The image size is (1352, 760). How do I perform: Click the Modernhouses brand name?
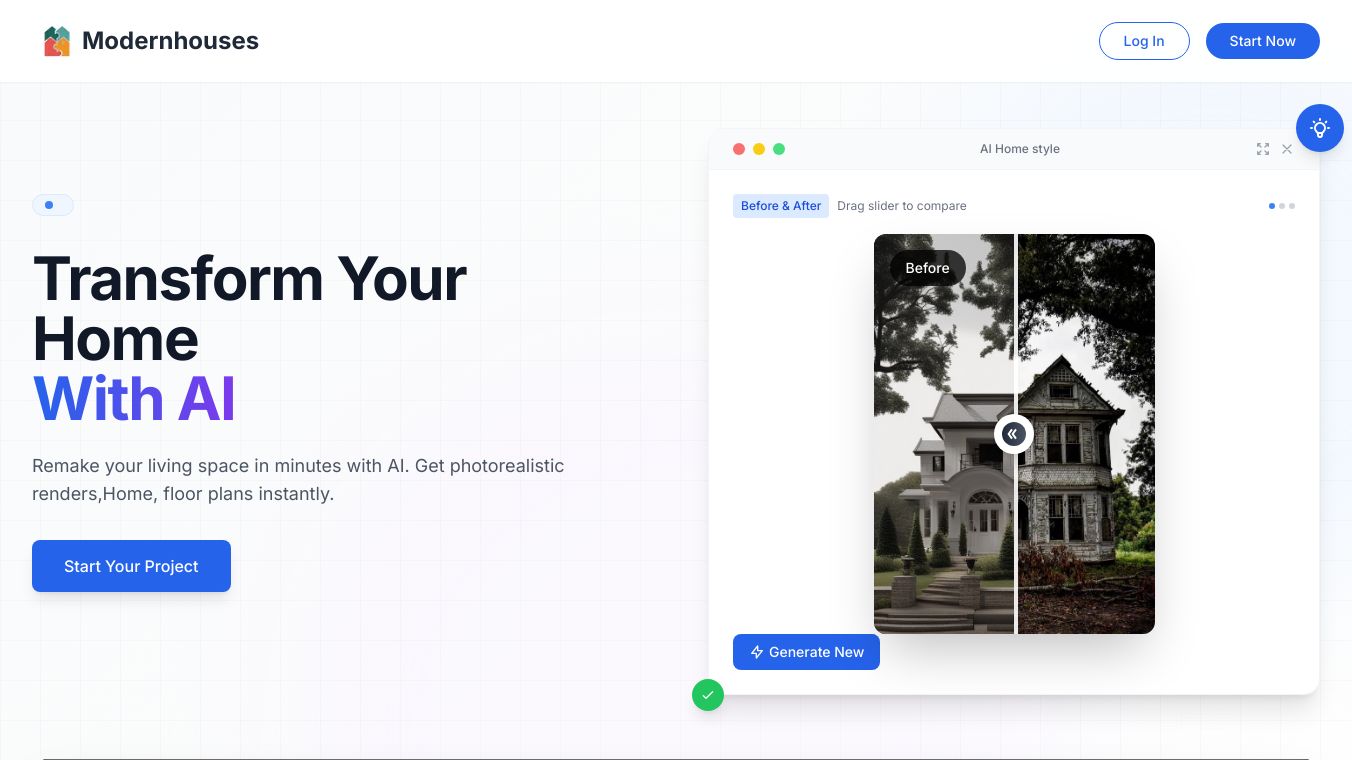tap(170, 41)
